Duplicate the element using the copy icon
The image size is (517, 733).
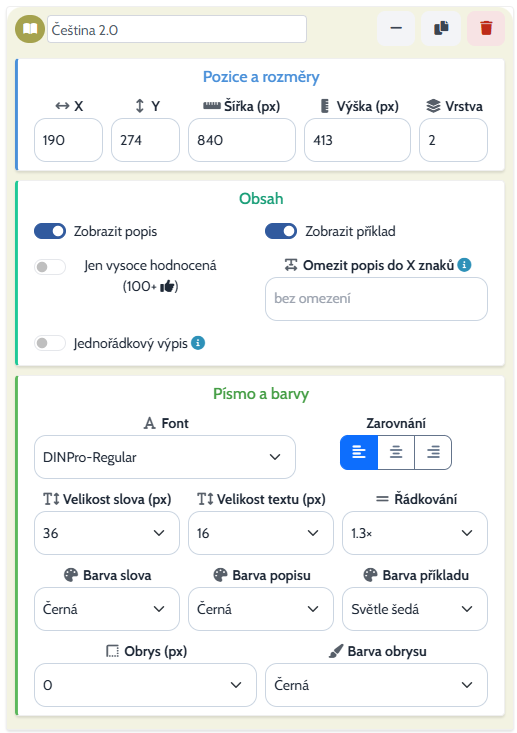(x=441, y=29)
